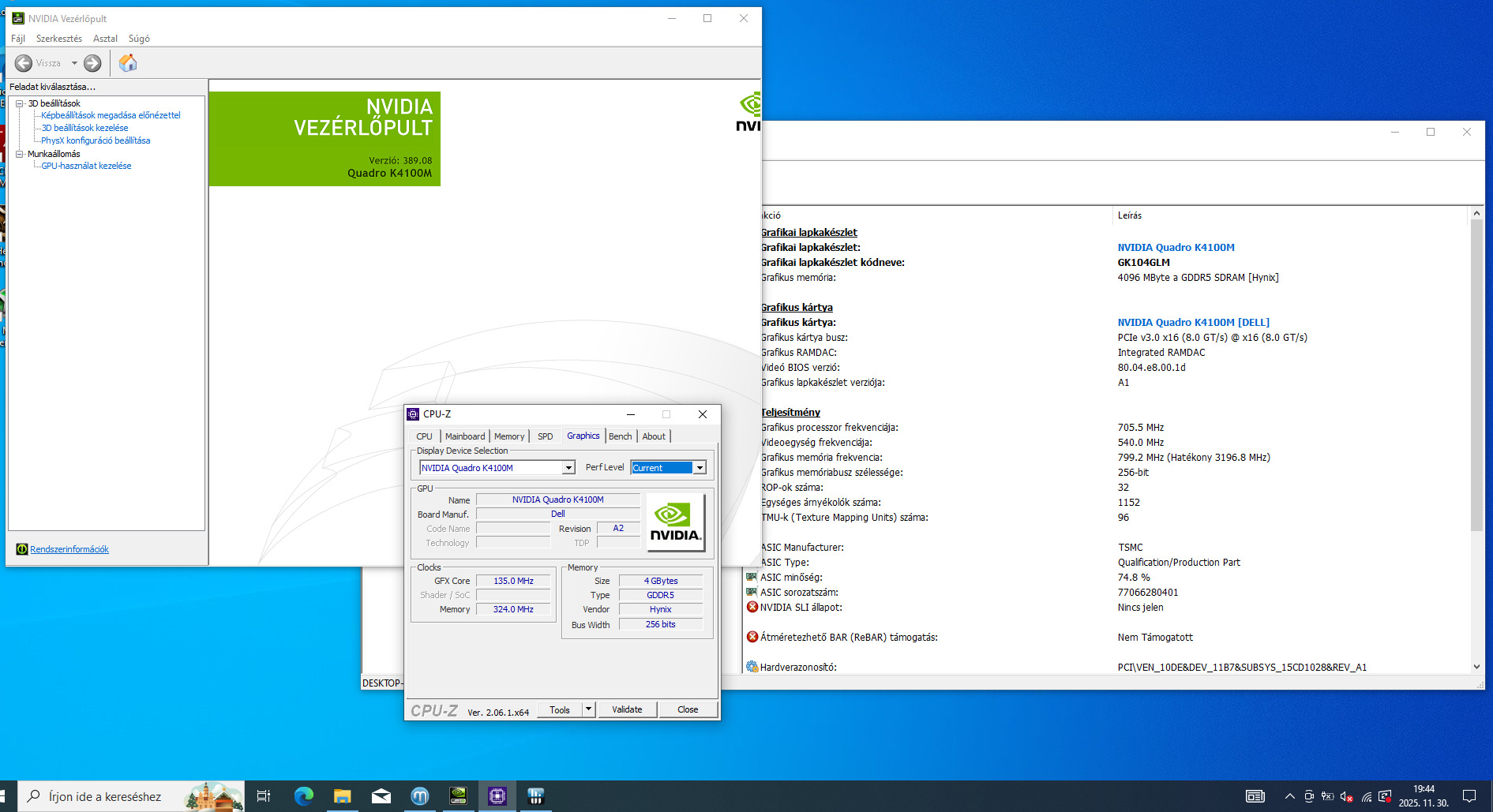This screenshot has height=812, width=1493.
Task: Click the Wi-Fi network tray icon
Action: (1366, 796)
